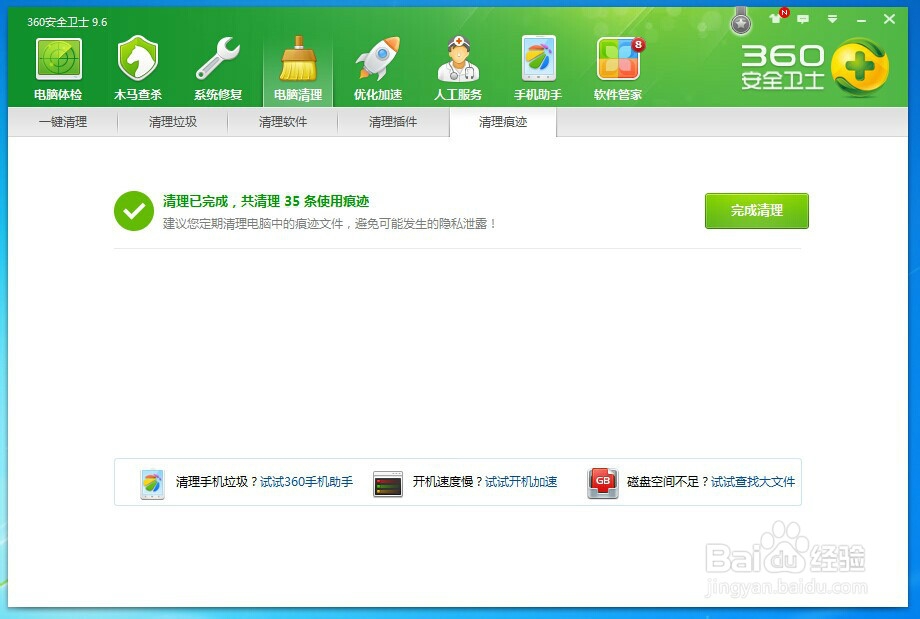Open 试试查找大文件 link
The image size is (920, 619).
coord(753,482)
